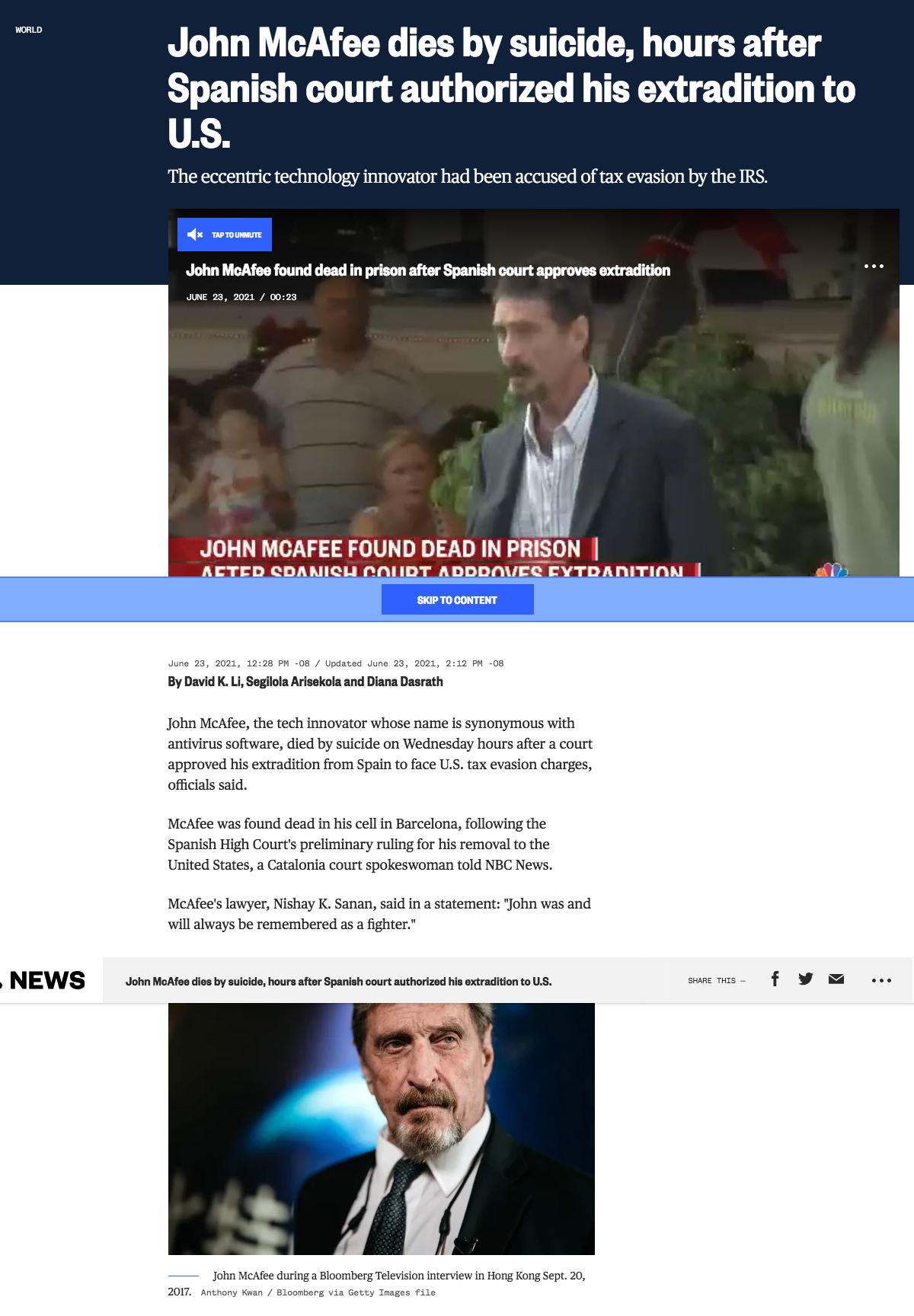This screenshot has width=914, height=1316.
Task: Click the byline David K. Li, Segilola Arisekola
Action: [x=305, y=682]
